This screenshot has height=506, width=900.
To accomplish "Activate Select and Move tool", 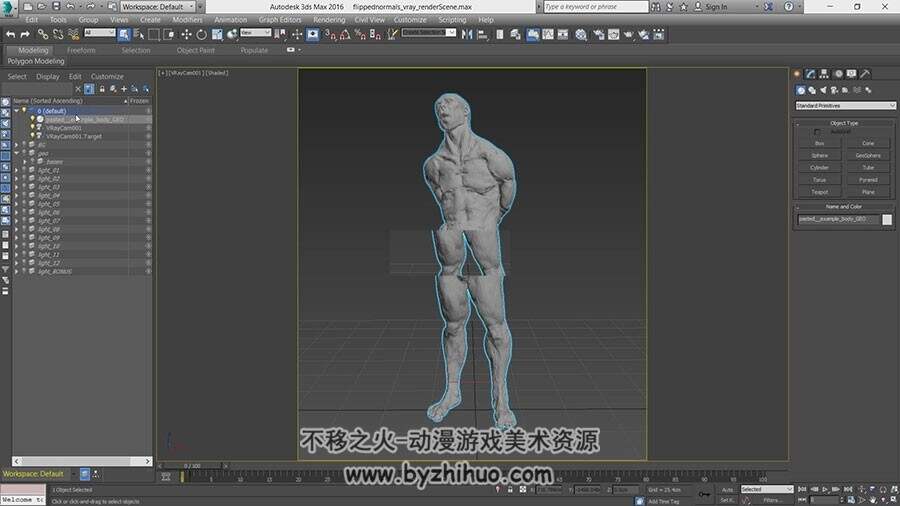I will [186, 34].
